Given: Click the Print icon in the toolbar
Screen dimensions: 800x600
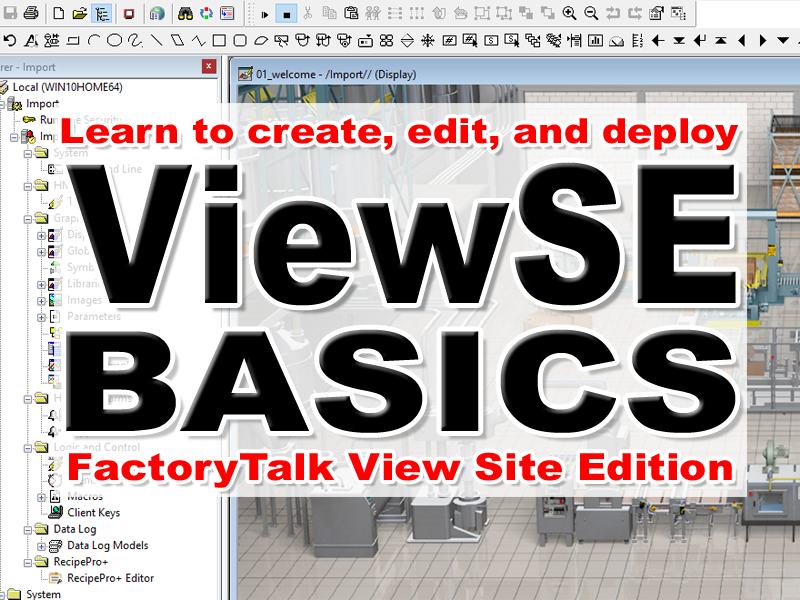Looking at the screenshot, I should click(x=31, y=13).
